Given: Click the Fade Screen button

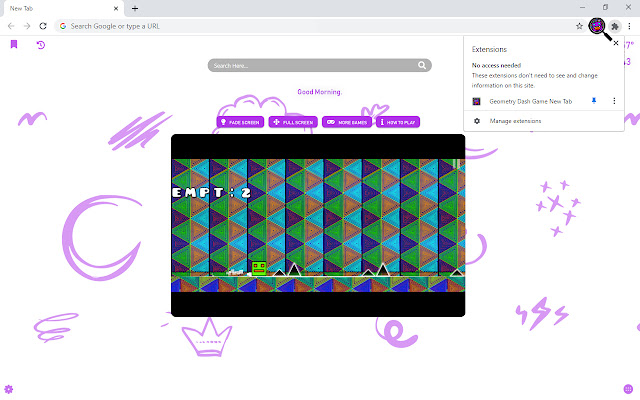Looking at the screenshot, I should [240, 122].
